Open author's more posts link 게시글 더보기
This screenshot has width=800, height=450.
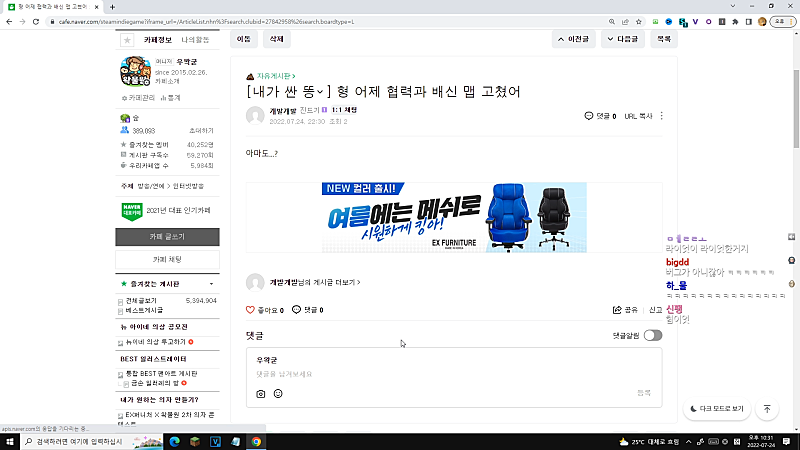[x=315, y=282]
